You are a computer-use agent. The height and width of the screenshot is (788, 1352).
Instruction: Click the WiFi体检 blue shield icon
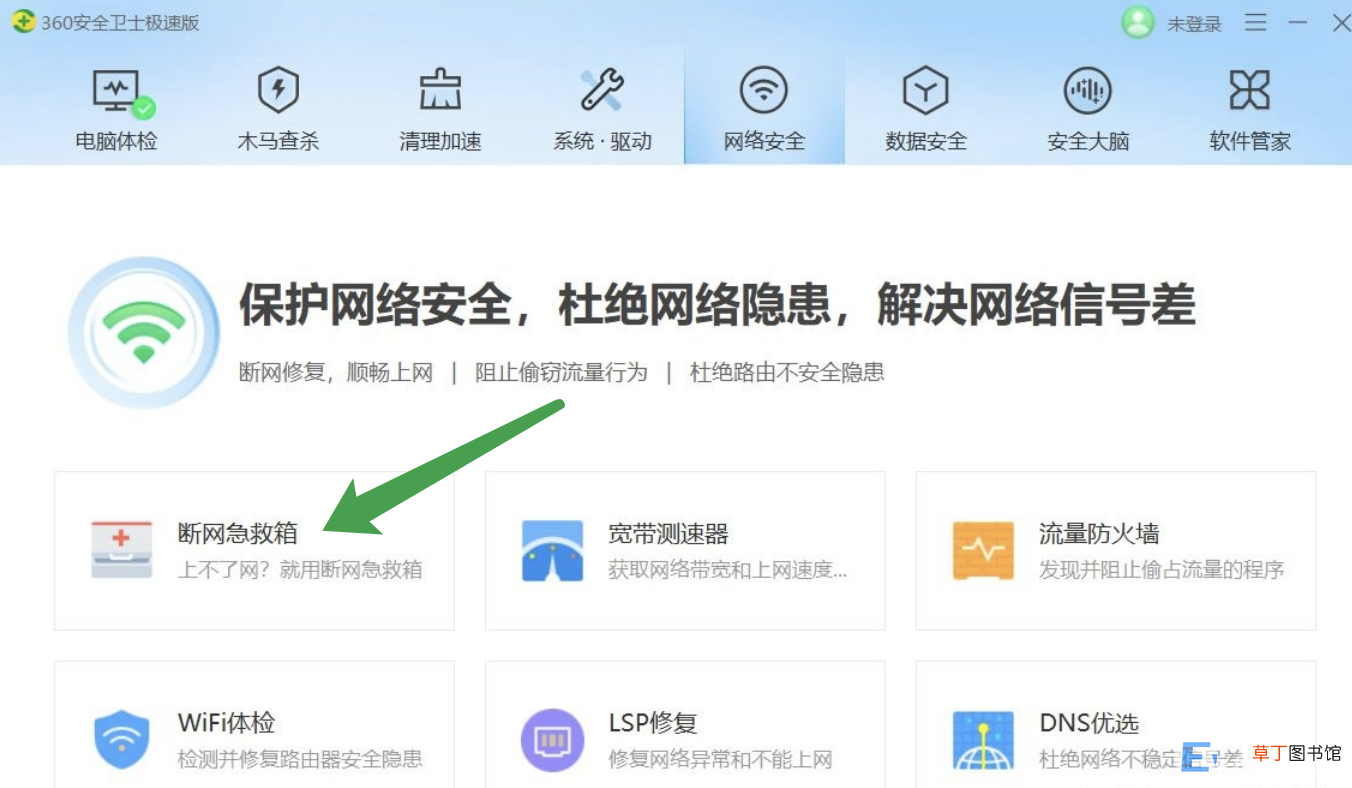121,739
